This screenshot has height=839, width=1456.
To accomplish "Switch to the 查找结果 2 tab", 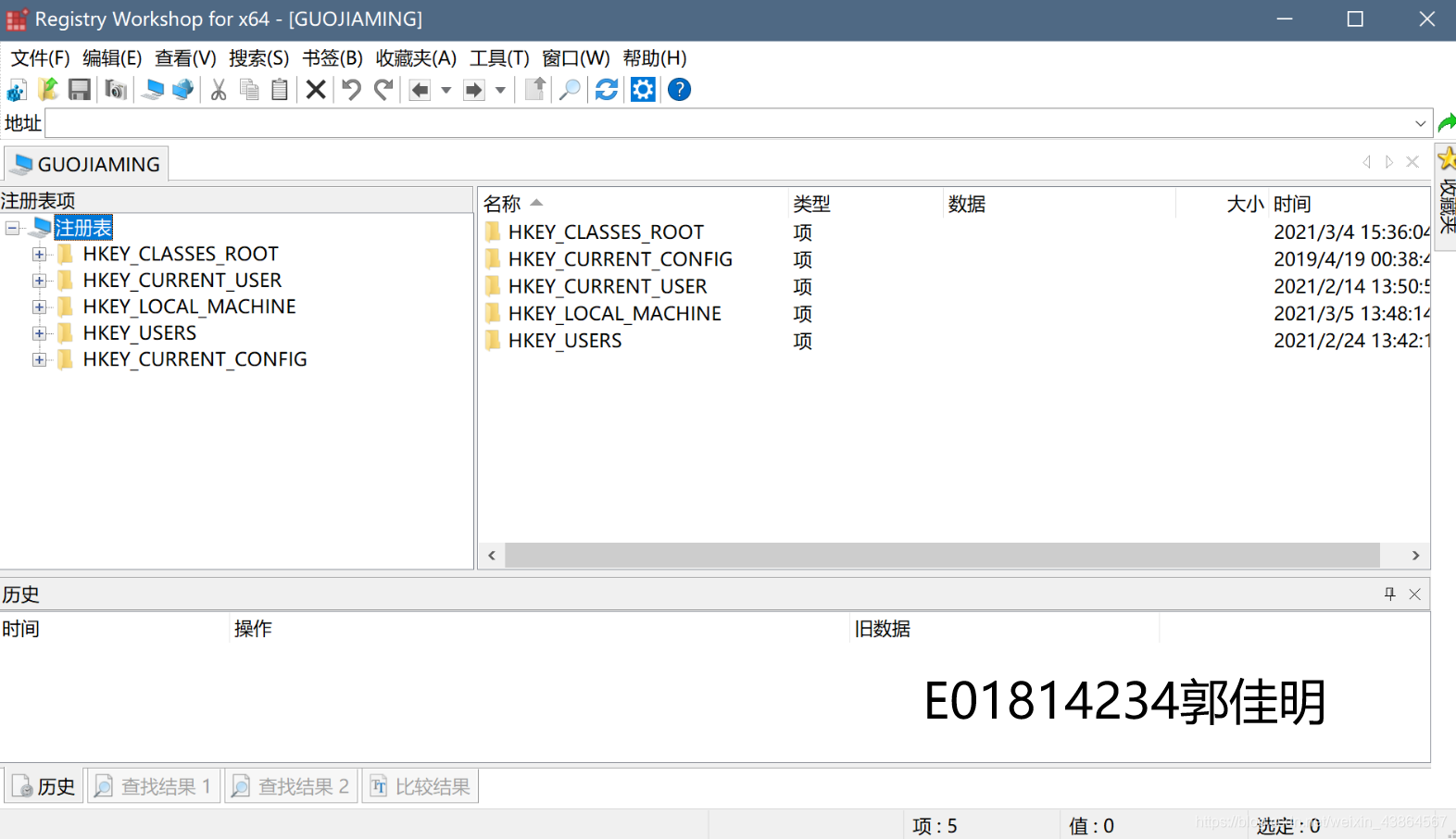I will [x=291, y=786].
